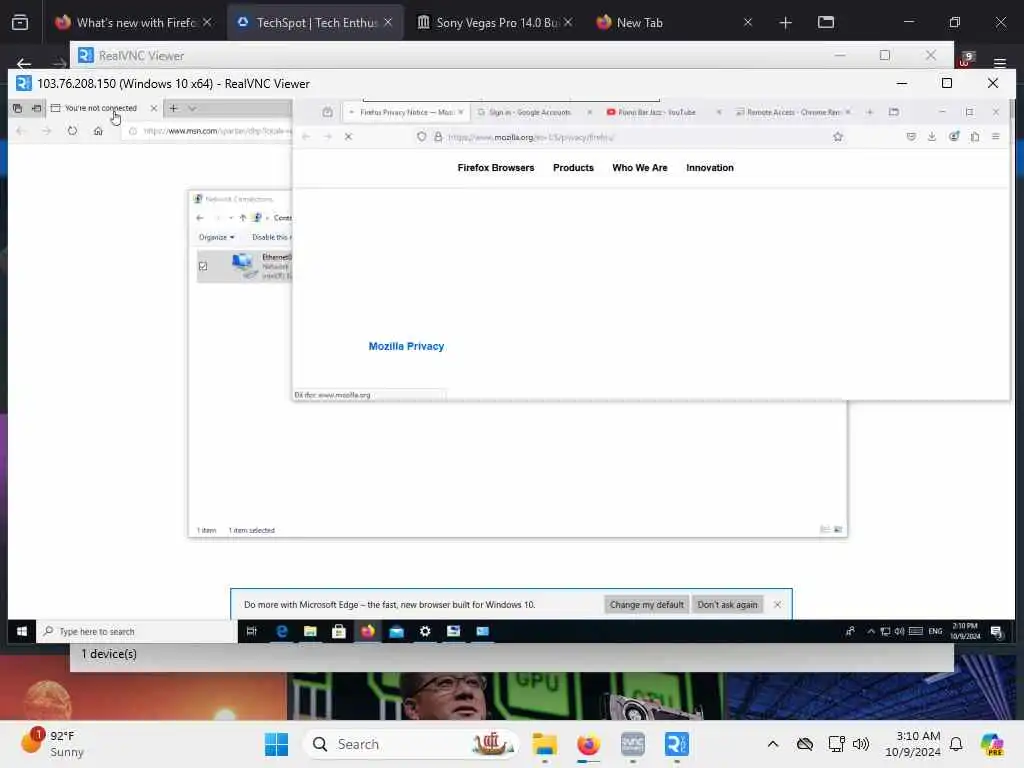Click the Edge refresh button in remote desktop
Viewport: 1024px width, 768px height.
pos(72,131)
